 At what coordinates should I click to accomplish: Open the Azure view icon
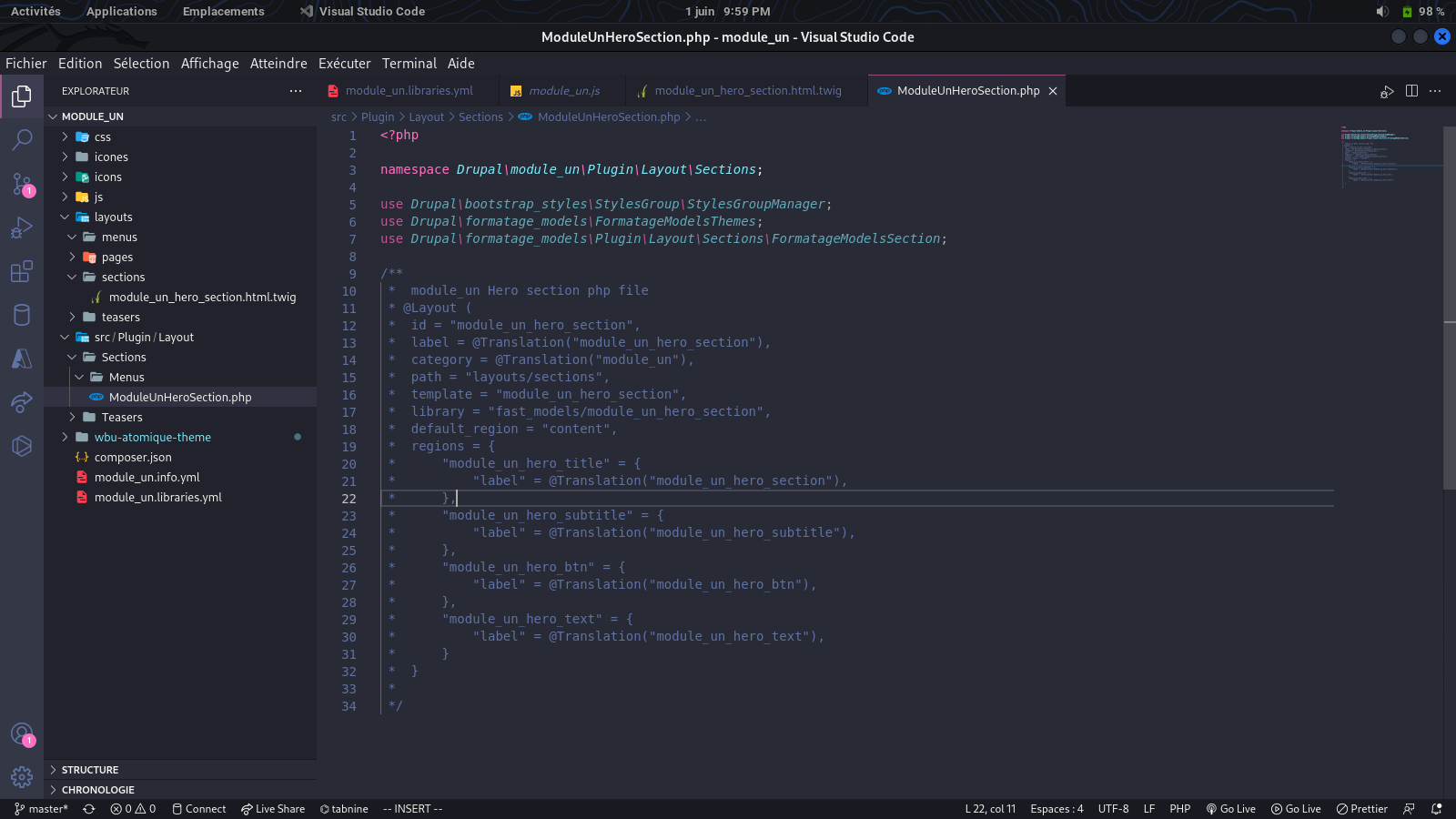[22, 359]
